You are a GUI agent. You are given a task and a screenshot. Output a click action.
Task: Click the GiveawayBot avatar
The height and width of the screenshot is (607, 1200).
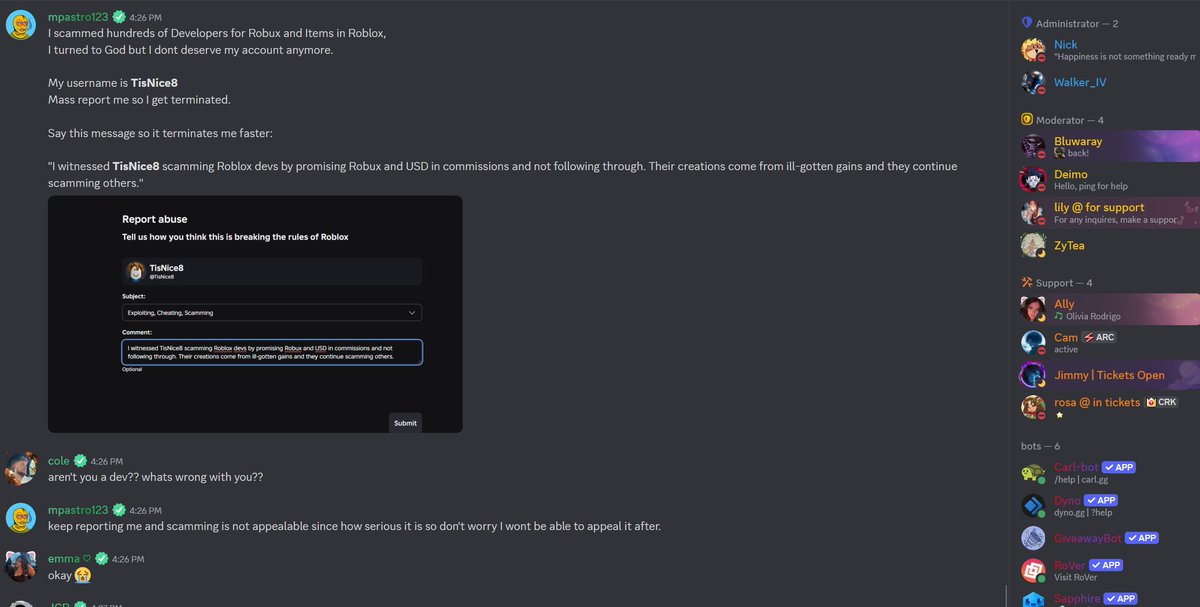1033,538
